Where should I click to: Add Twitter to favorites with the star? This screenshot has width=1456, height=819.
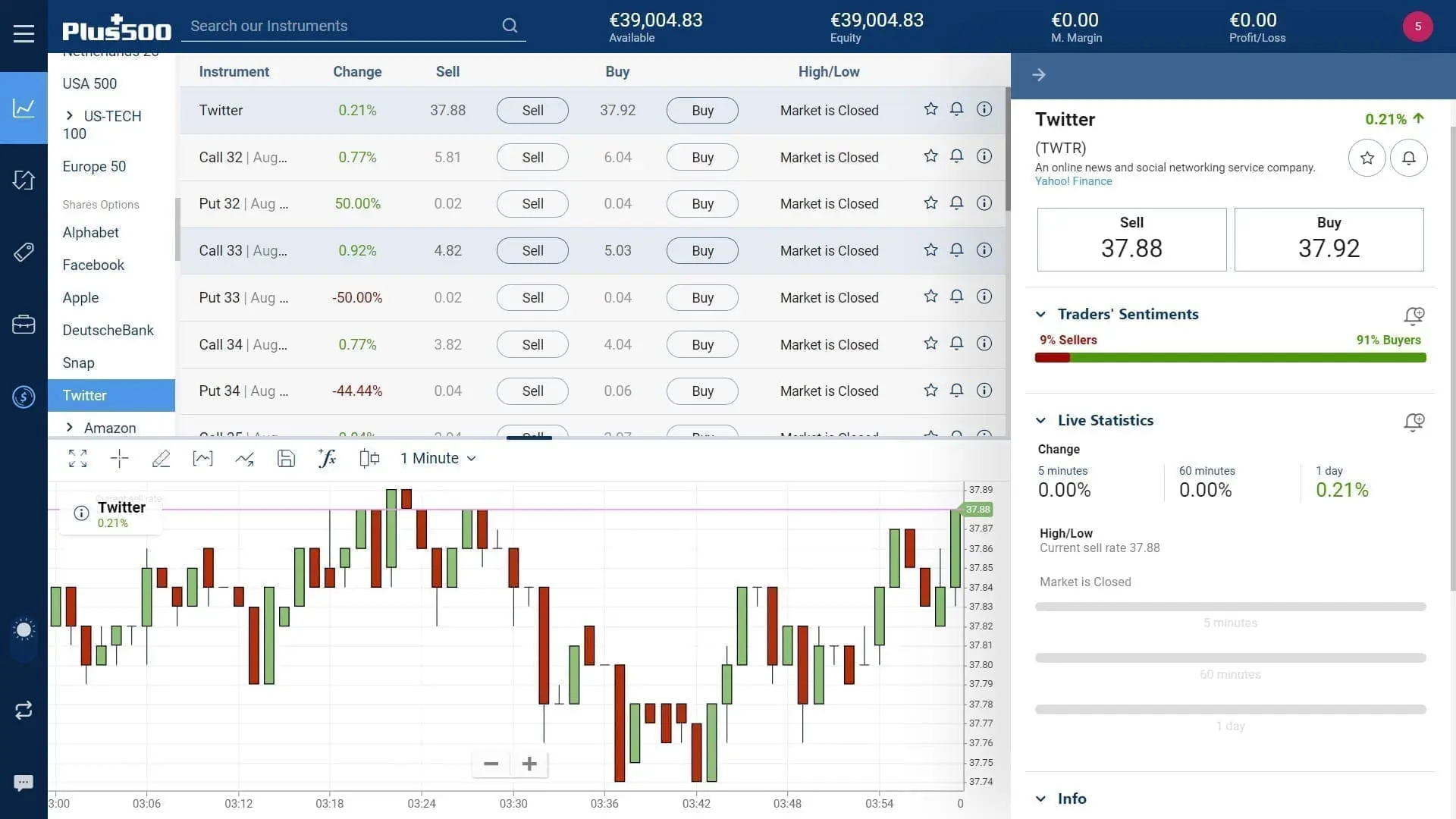pyautogui.click(x=930, y=109)
